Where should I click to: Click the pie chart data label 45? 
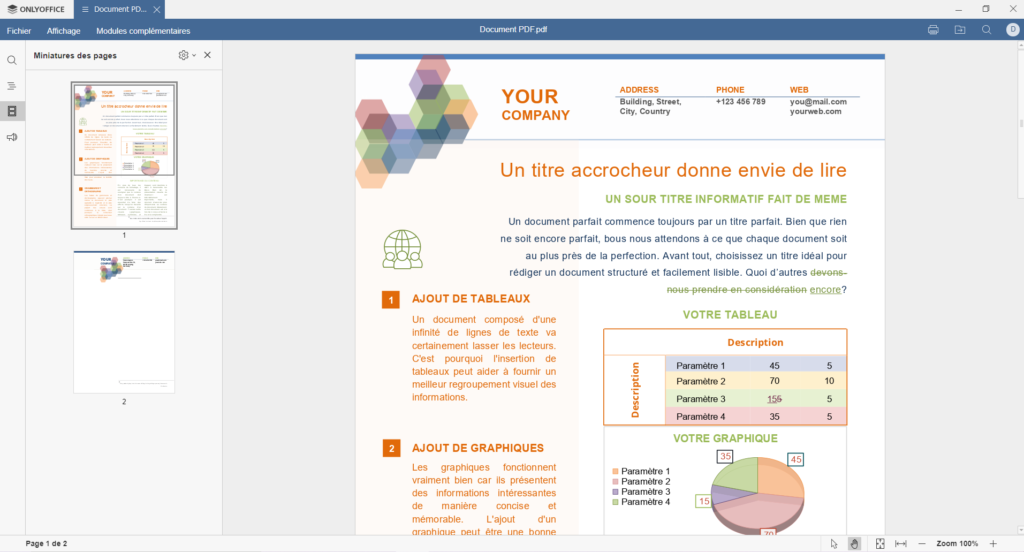click(795, 459)
